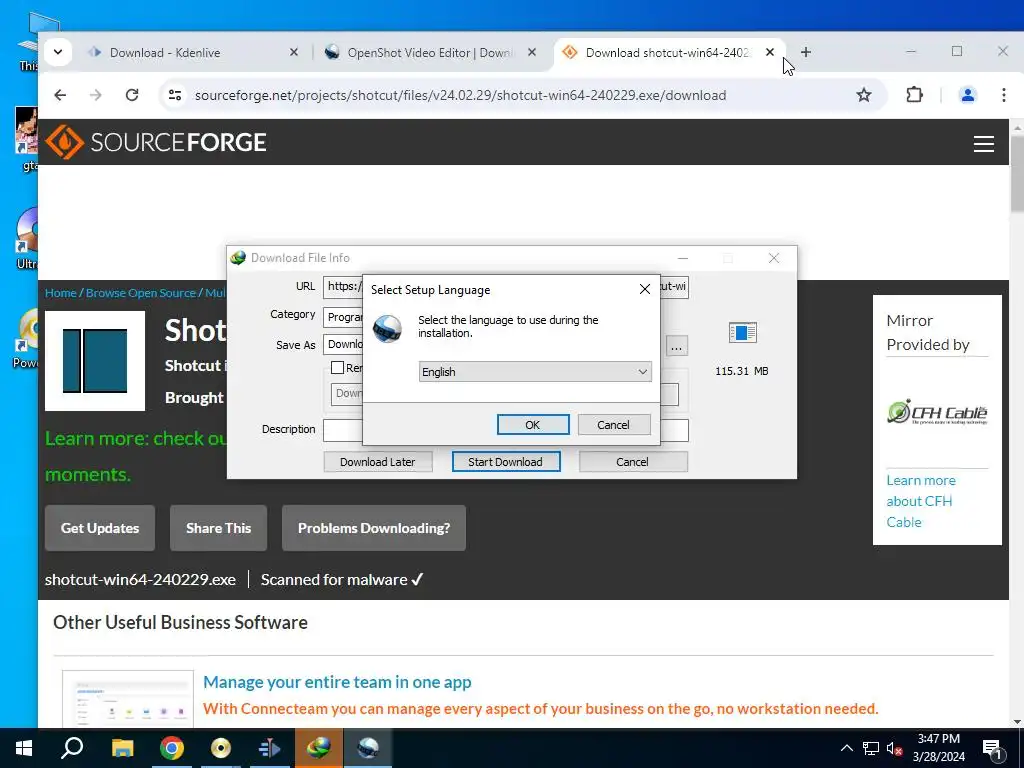Open the notification center icon
The height and width of the screenshot is (768, 1024).
[993, 749]
